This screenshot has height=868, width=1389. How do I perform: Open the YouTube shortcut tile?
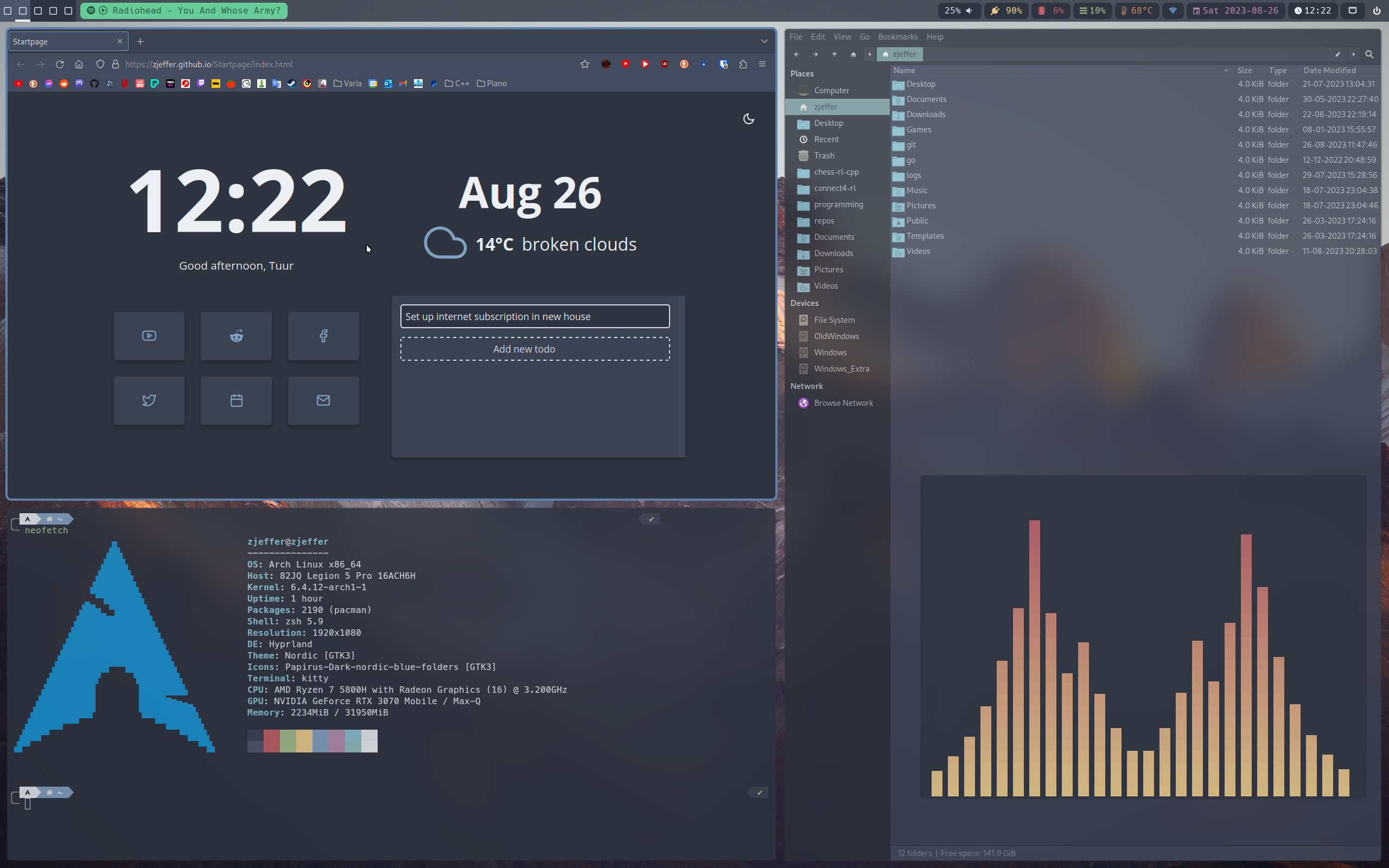click(x=149, y=336)
